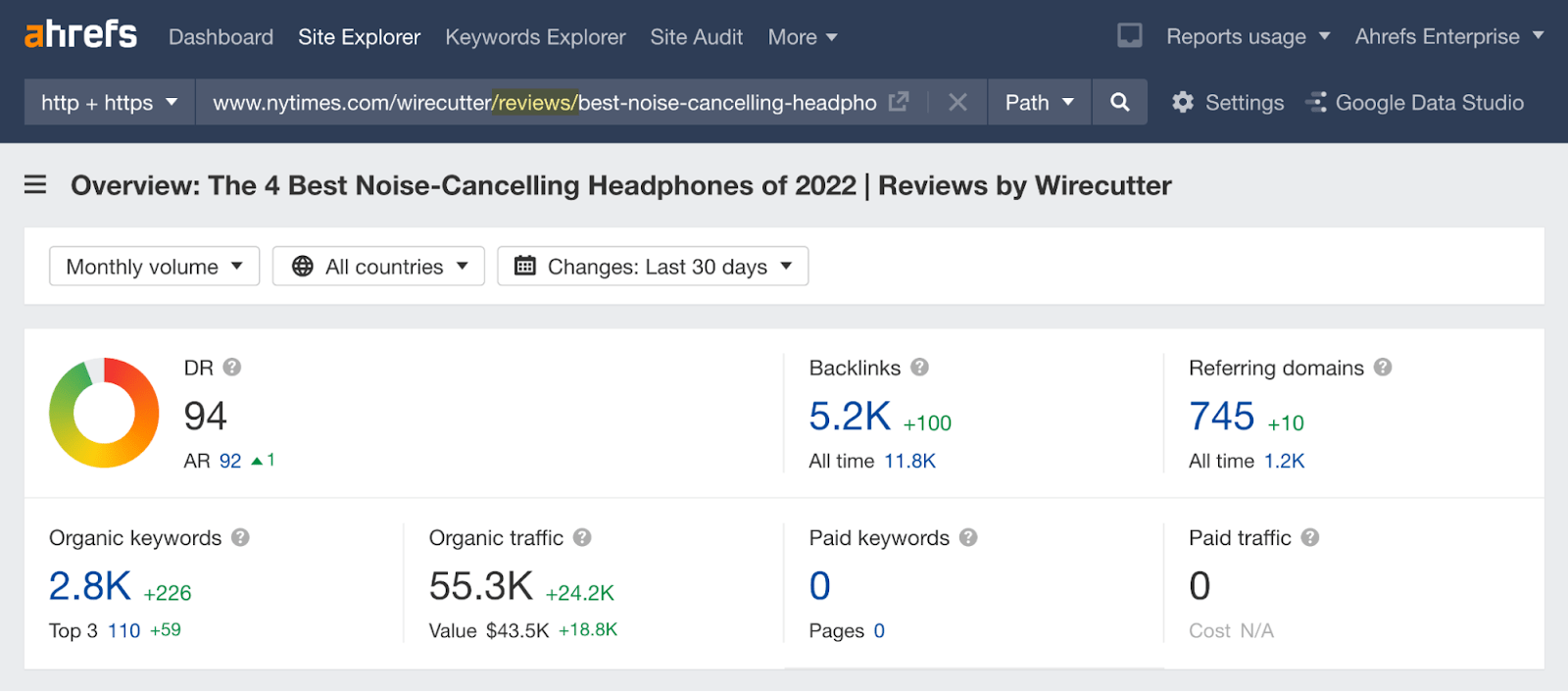Image resolution: width=1568 pixels, height=692 pixels.
Task: Open URL in new tab icon
Action: click(899, 102)
